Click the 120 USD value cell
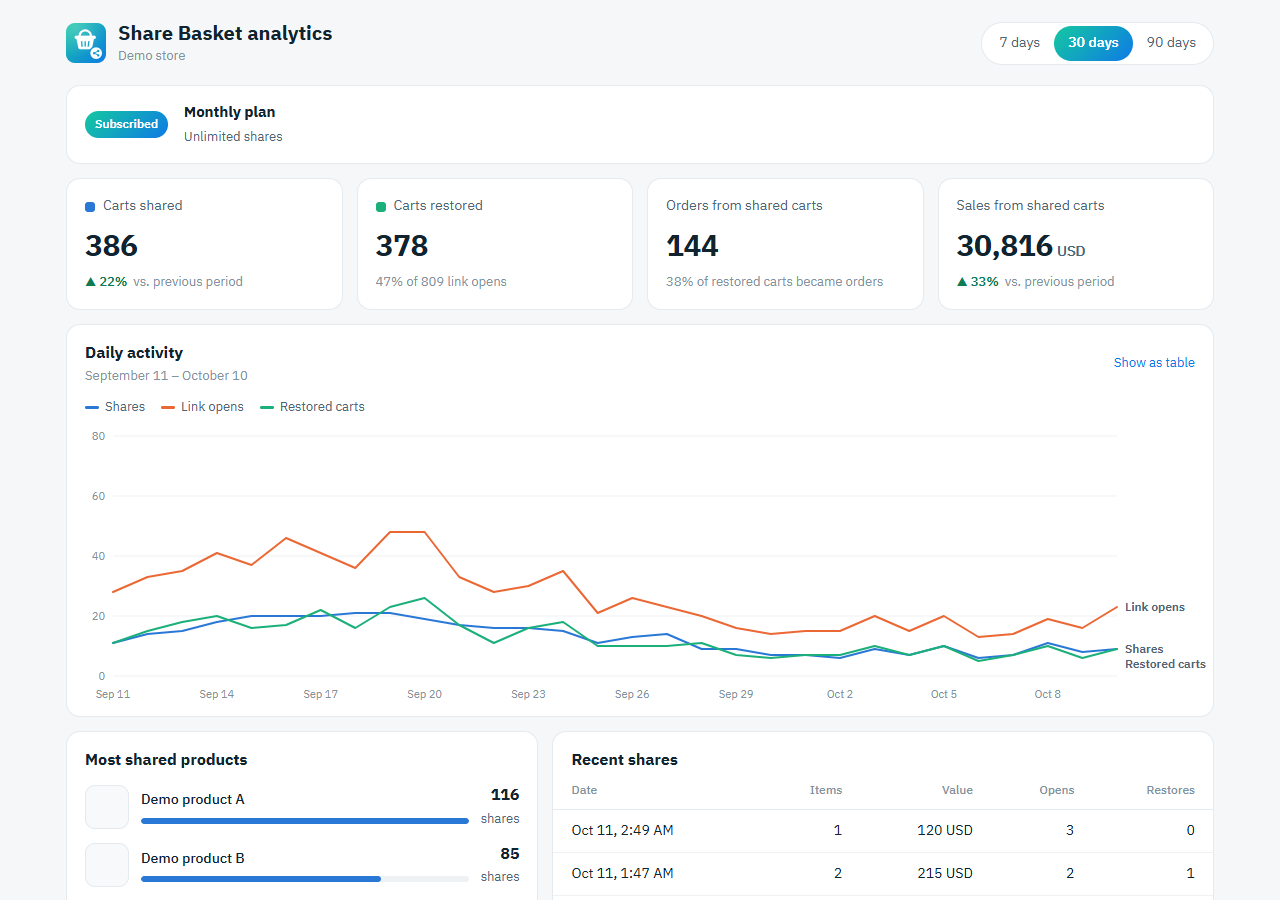Screen dimensions: 1280x900 [x=945, y=831]
